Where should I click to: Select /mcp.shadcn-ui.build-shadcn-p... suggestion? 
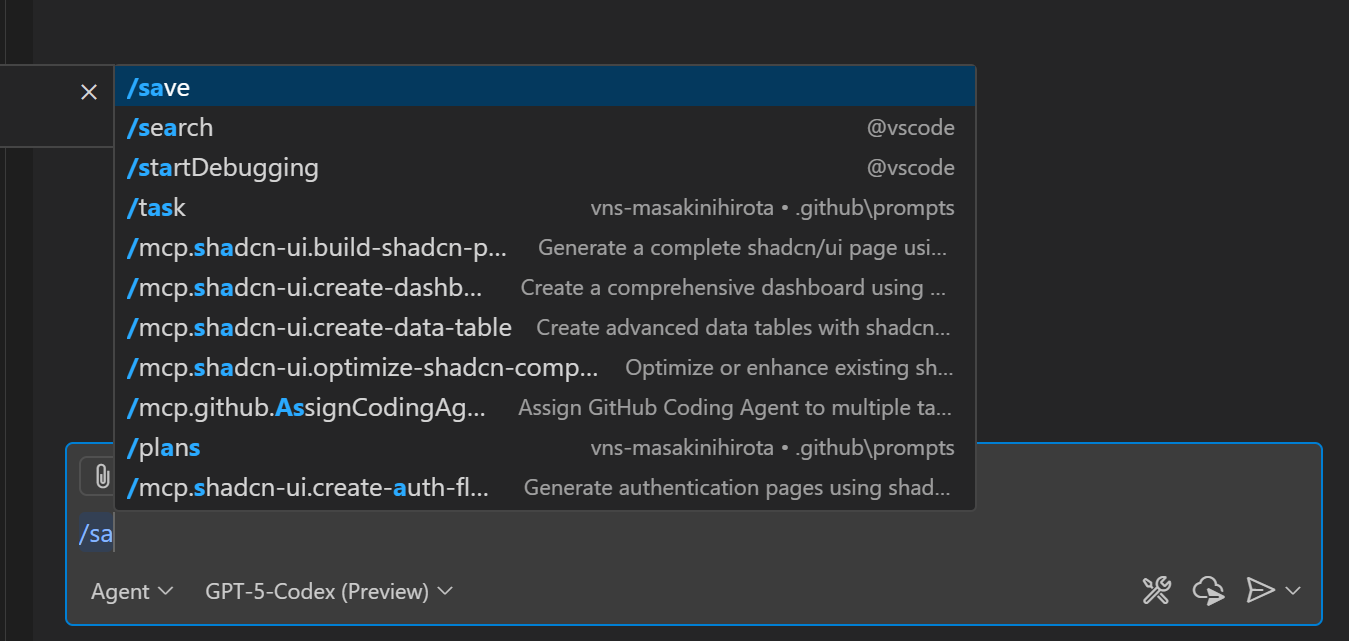(545, 248)
